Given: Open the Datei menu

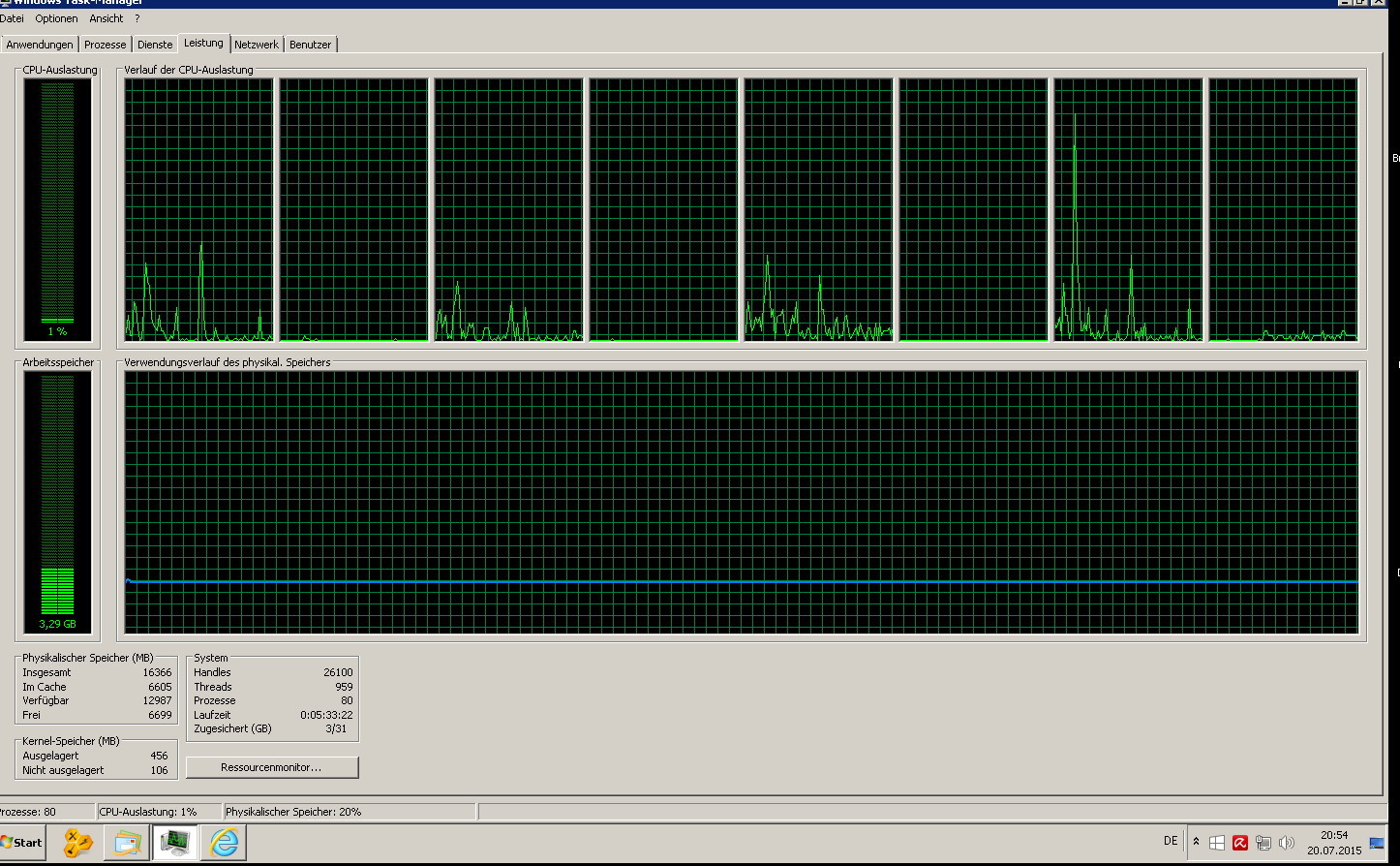Looking at the screenshot, I should [x=12, y=18].
